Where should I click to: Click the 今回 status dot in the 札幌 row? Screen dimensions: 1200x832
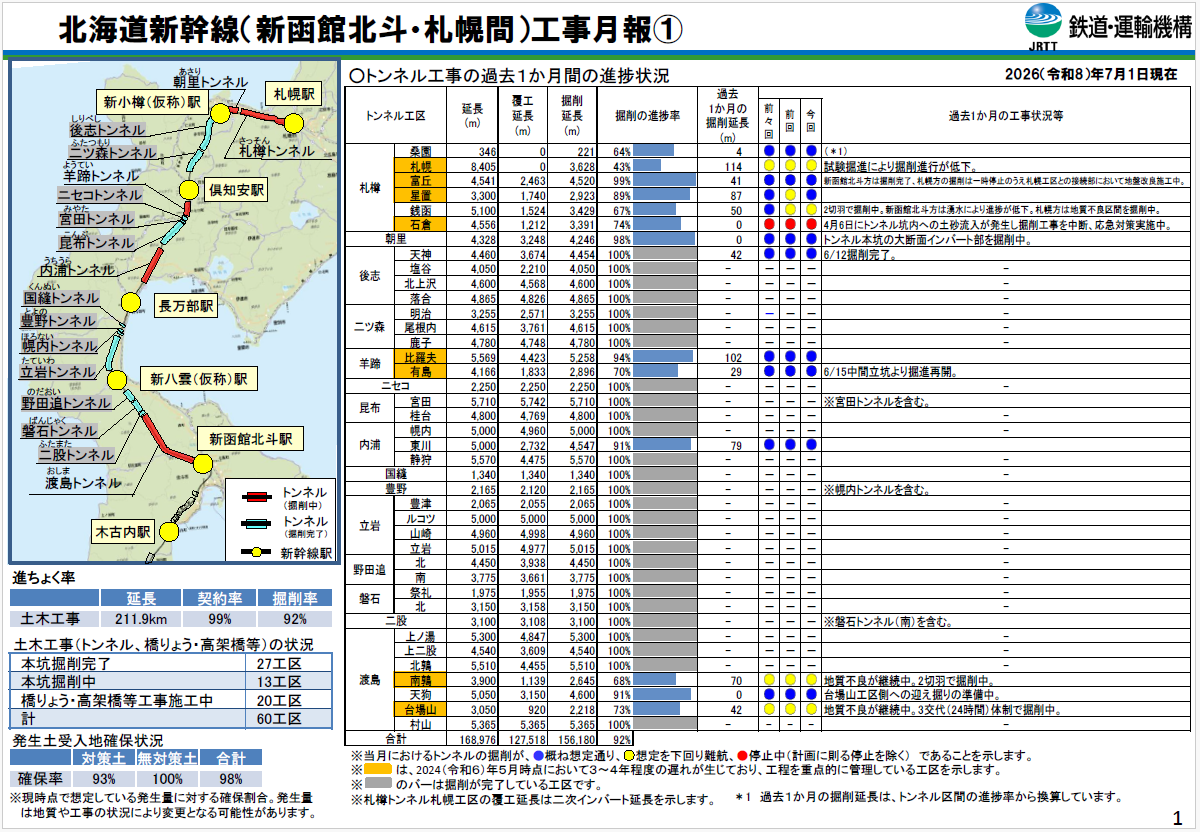point(811,166)
